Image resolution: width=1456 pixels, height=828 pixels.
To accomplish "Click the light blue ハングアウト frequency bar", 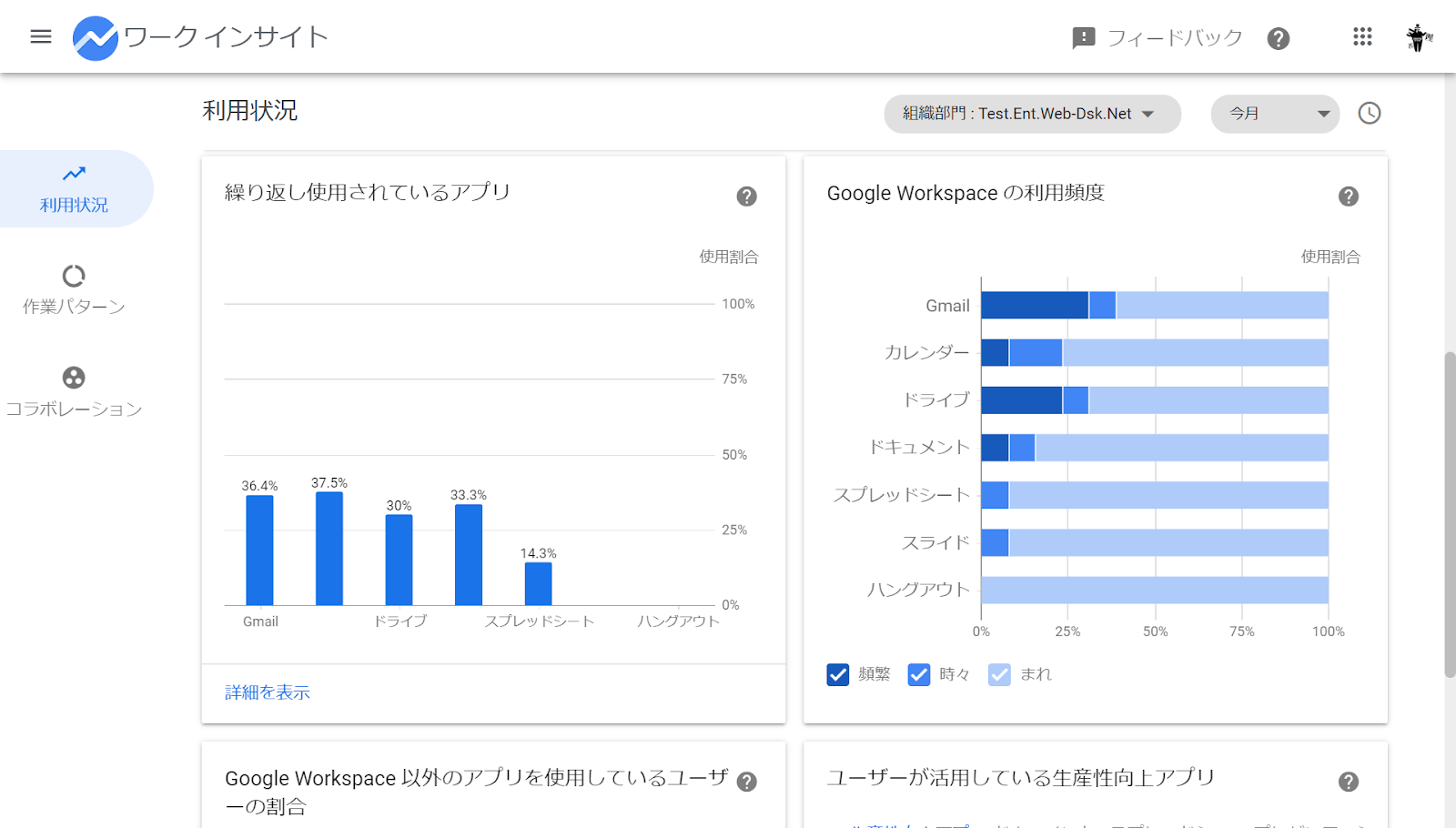I will coord(1155,590).
